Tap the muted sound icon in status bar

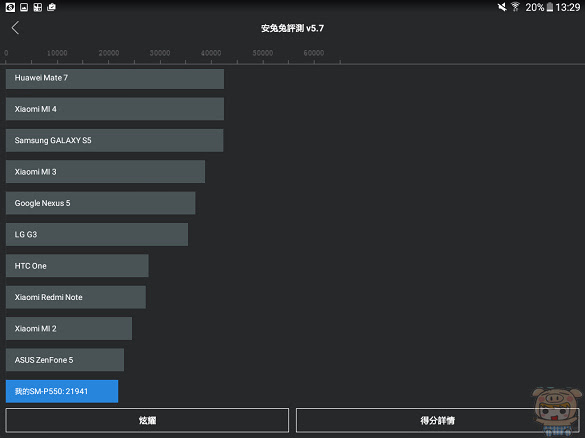coord(502,7)
